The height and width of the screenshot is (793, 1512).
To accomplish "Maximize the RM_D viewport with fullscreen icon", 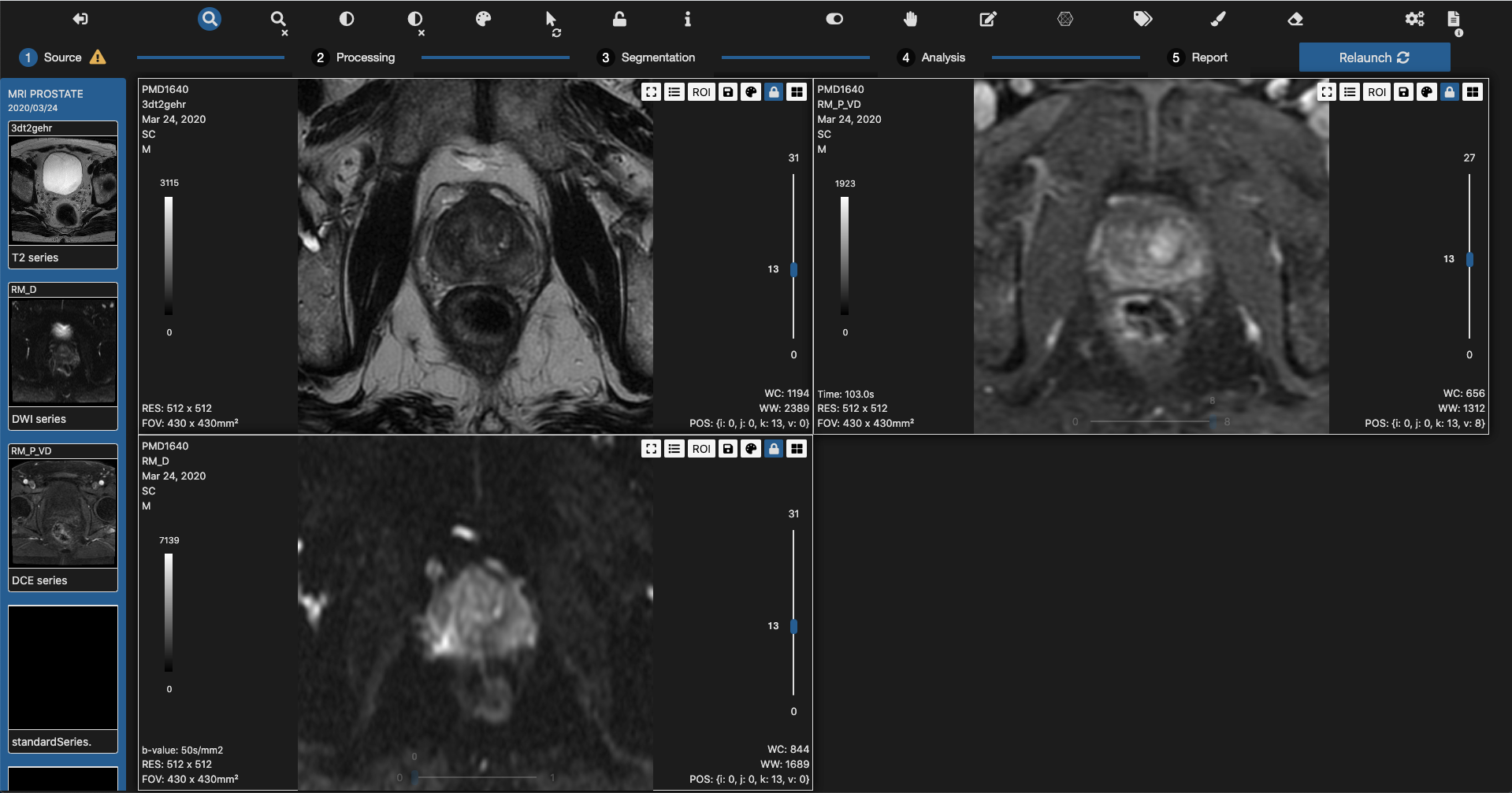I will (651, 449).
